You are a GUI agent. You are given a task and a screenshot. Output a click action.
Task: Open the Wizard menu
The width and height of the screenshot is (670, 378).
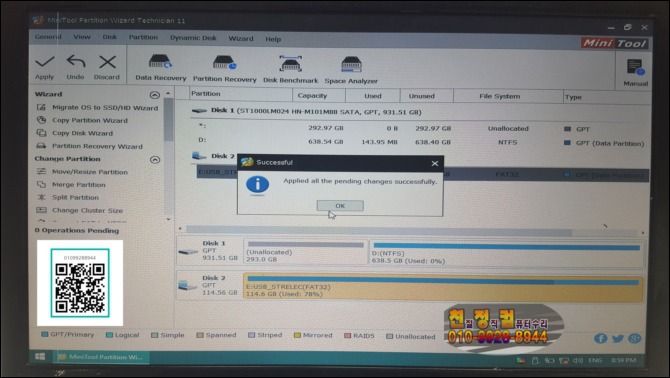pos(241,38)
